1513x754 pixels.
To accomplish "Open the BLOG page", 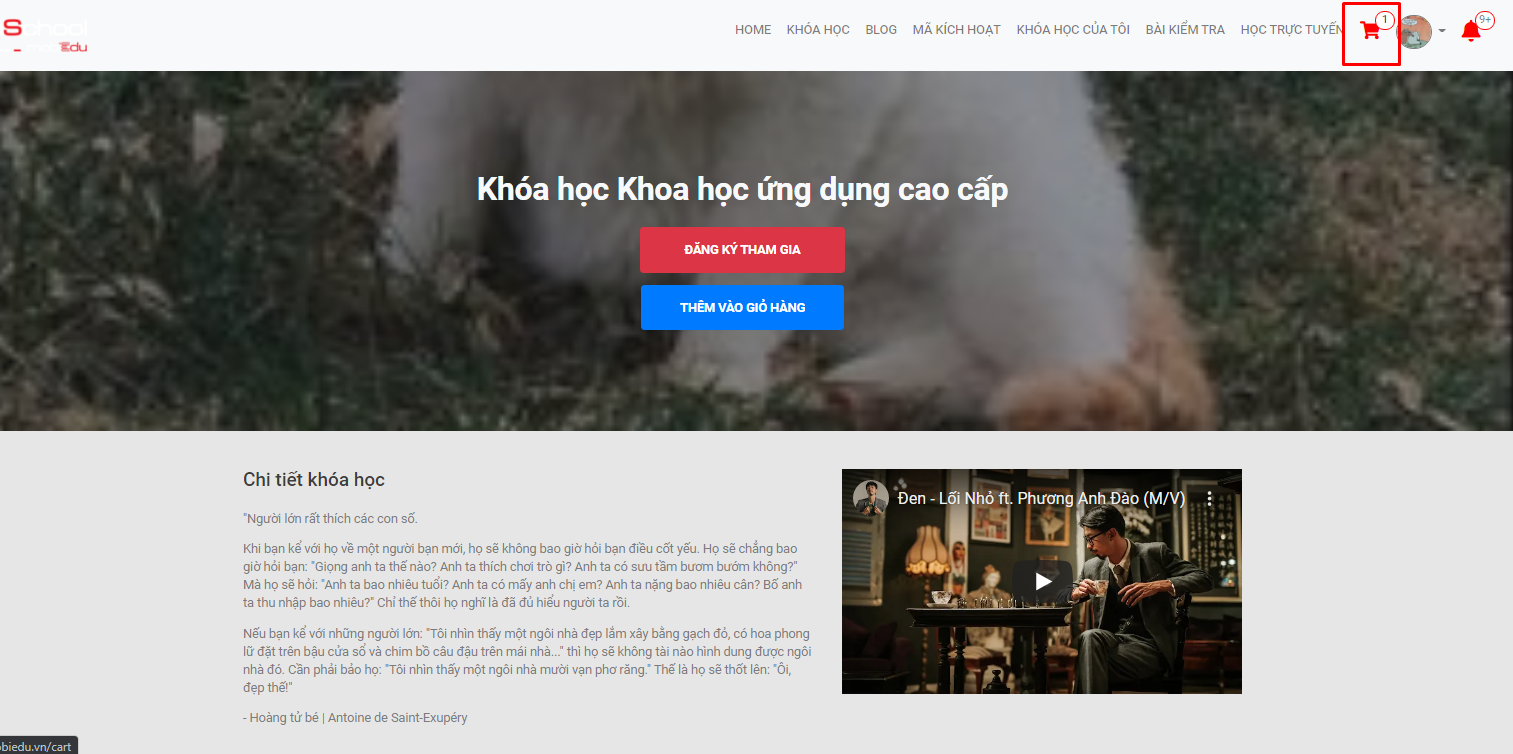I will tap(881, 30).
